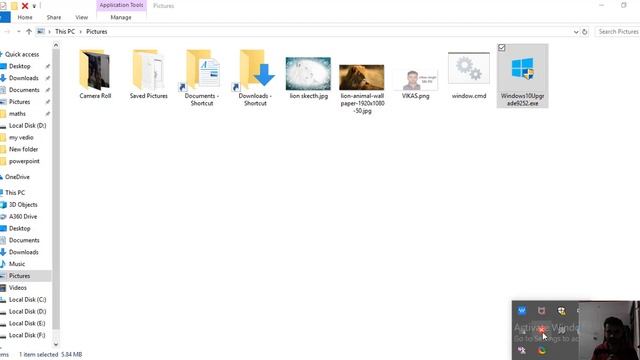Screen dimensions: 640x360
Task: Open Local Disk (C:) in sidebar
Action: [27, 300]
